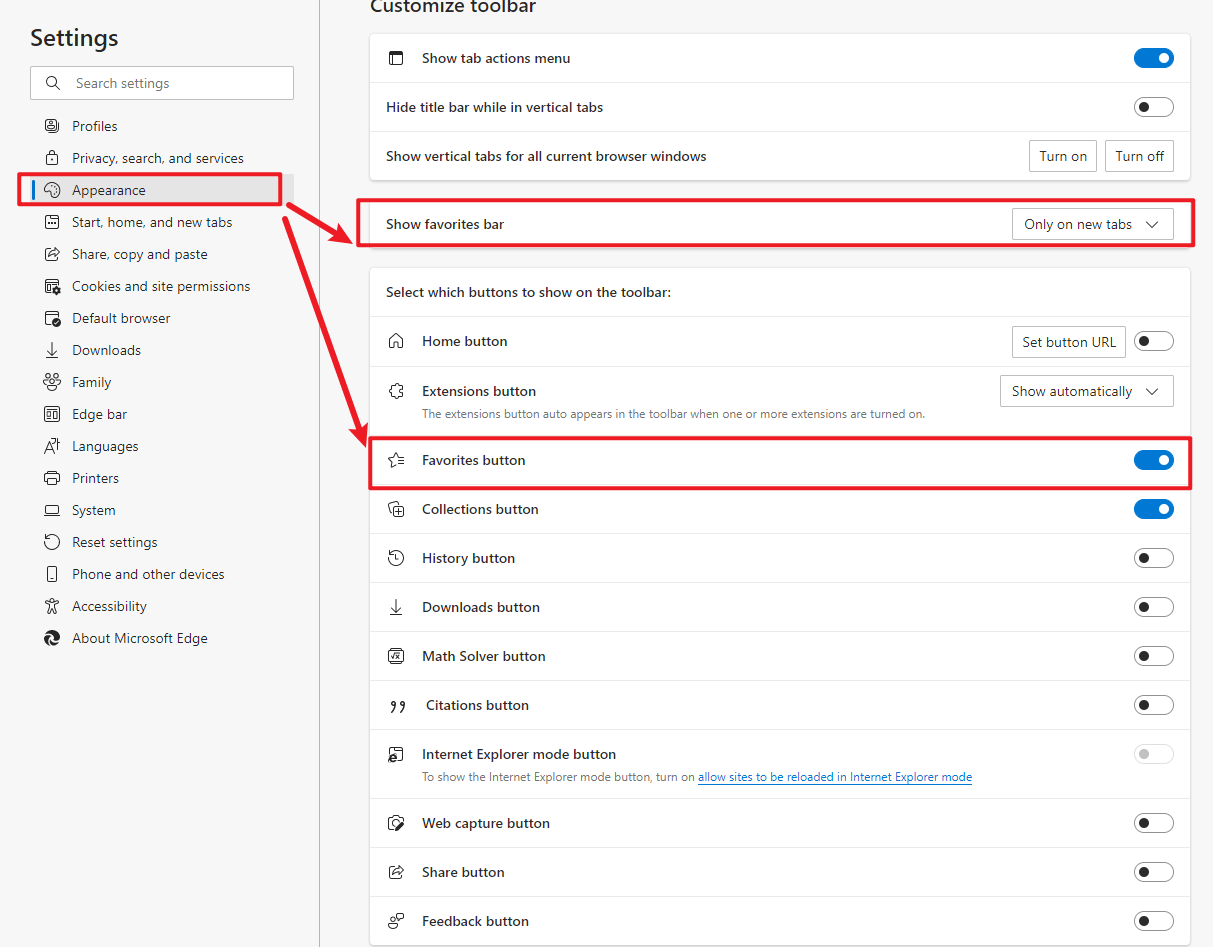
Task: Click the Share button row icon
Action: (396, 872)
